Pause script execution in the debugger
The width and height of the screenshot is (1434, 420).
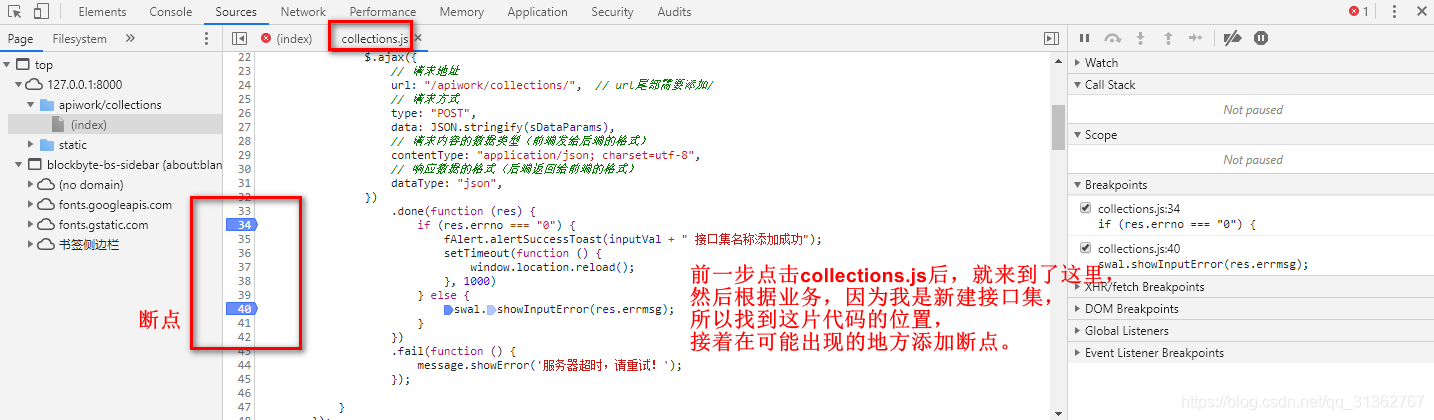(x=1084, y=38)
